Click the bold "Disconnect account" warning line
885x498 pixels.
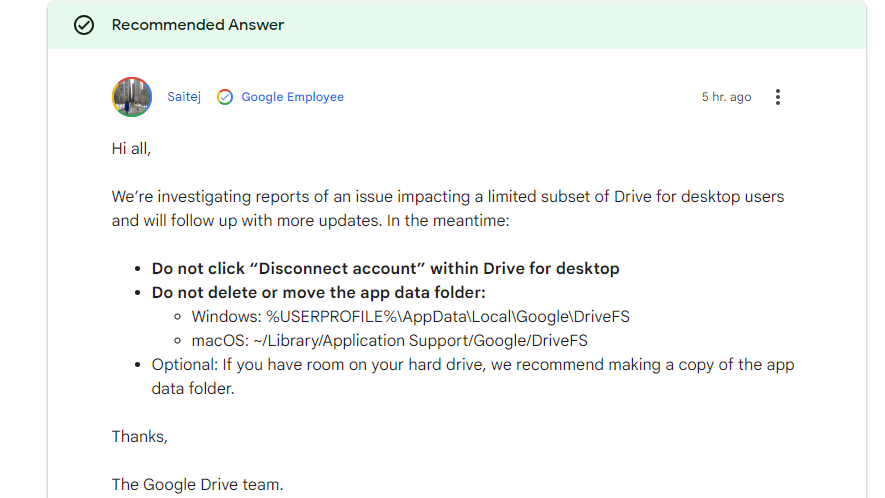(x=385, y=268)
